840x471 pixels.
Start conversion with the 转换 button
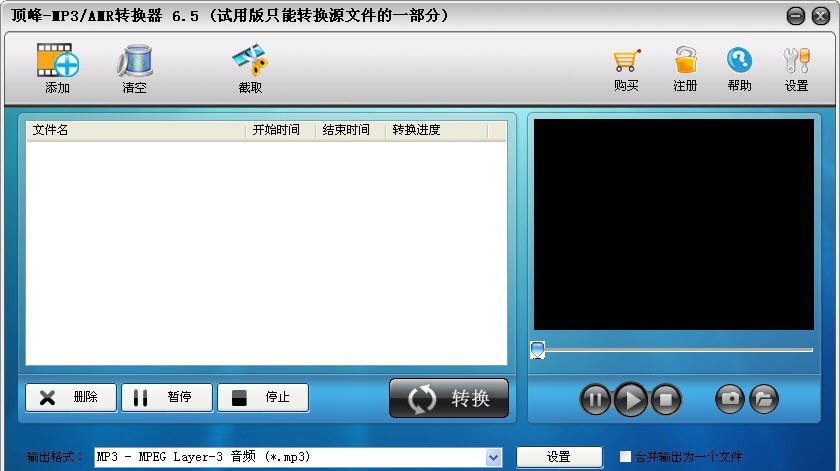pos(449,398)
